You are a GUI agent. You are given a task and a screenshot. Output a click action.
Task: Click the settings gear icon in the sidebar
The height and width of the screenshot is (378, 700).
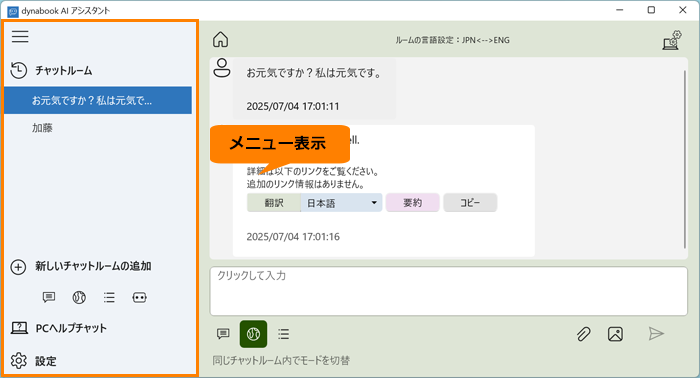19,361
